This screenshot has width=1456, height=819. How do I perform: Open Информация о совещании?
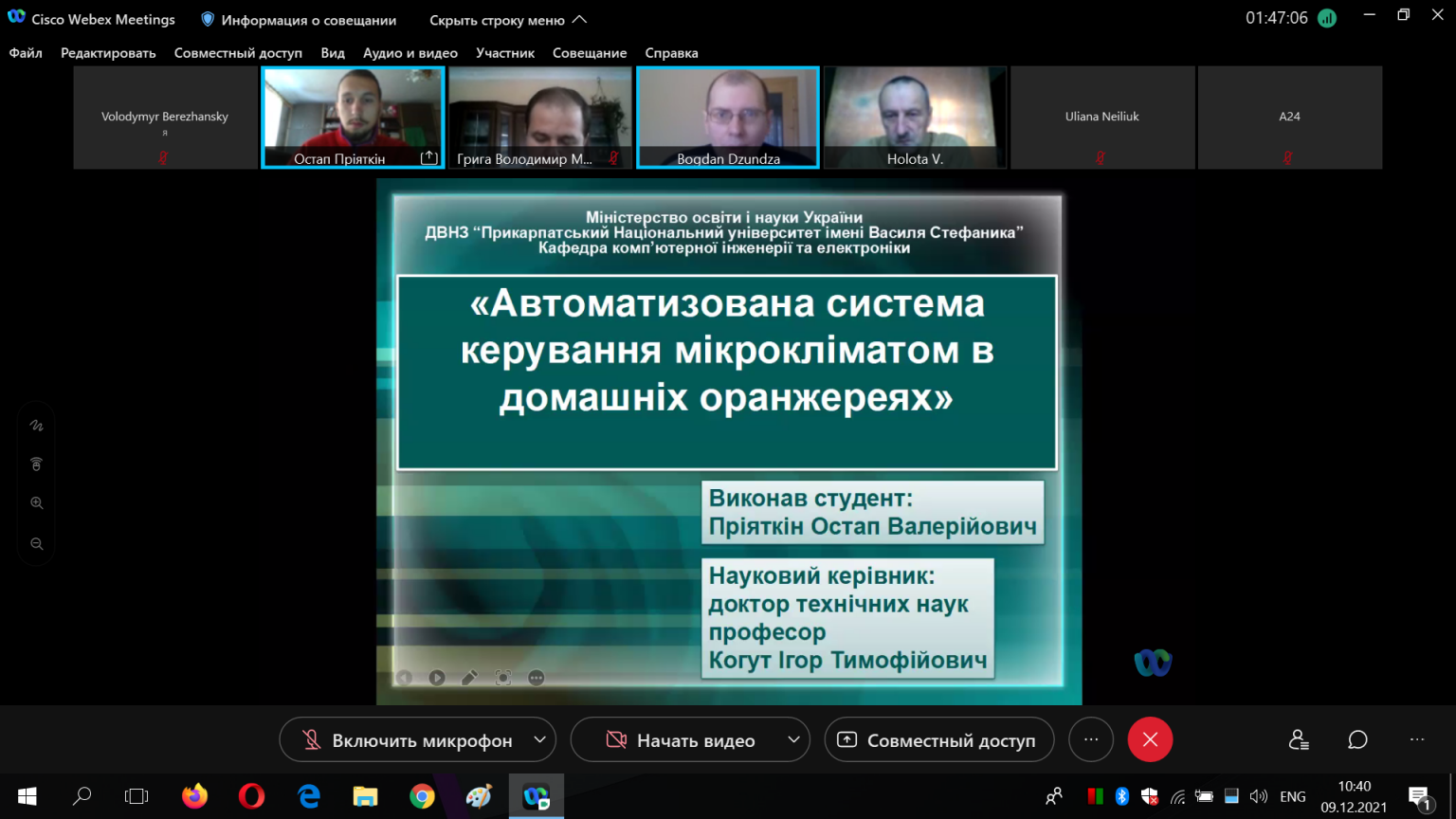coord(299,20)
